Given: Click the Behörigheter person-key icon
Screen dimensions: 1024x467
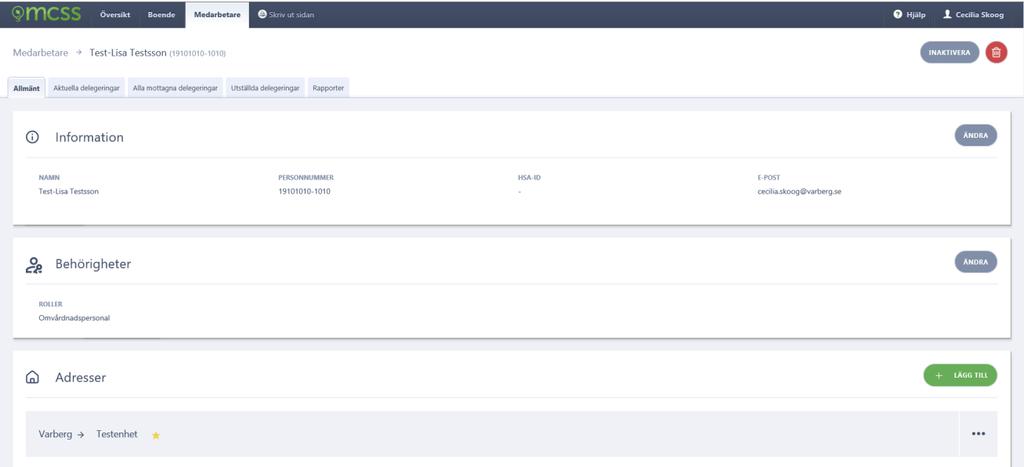Looking at the screenshot, I should point(33,265).
